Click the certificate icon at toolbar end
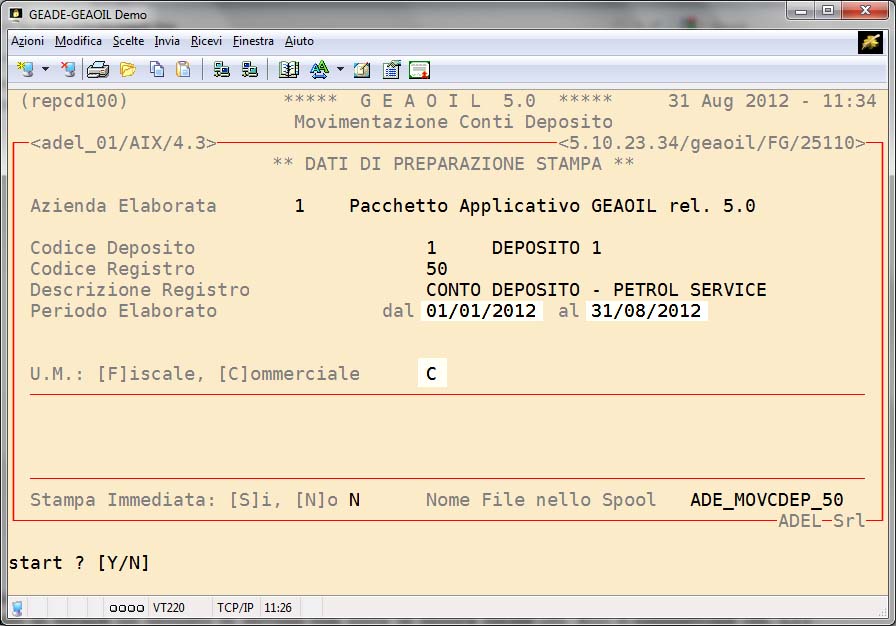This screenshot has width=896, height=626. point(420,70)
